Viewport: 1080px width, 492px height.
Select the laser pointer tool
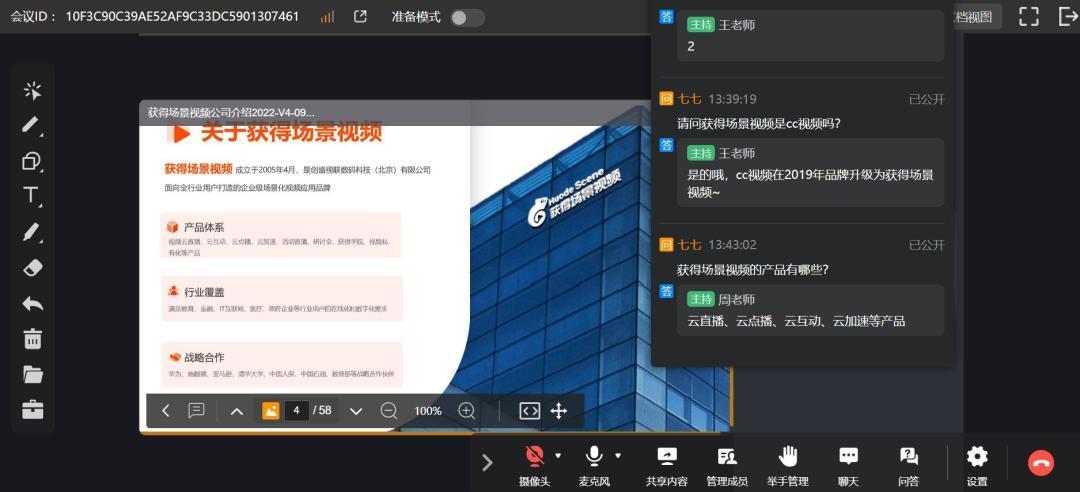click(32, 90)
